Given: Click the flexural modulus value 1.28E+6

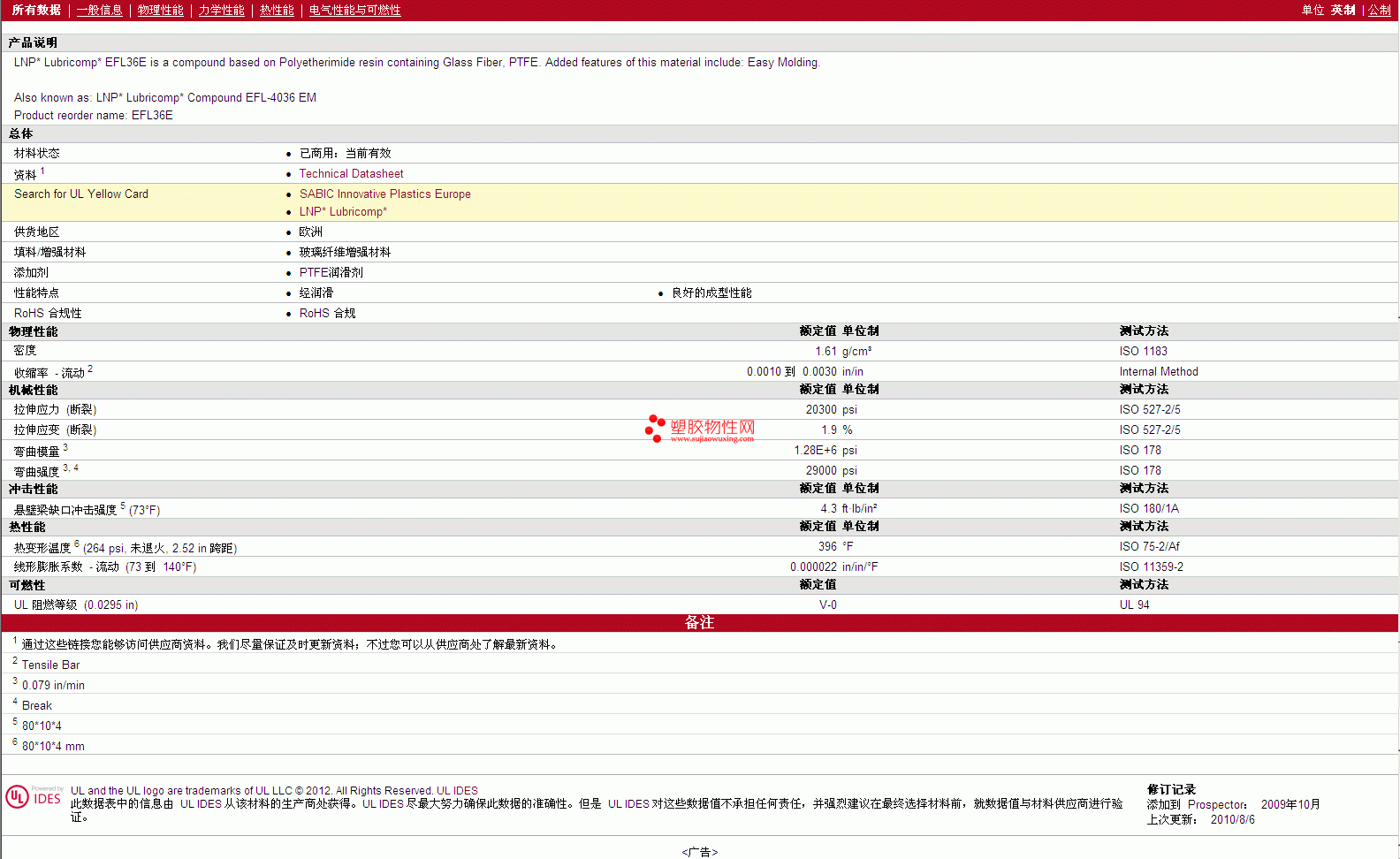Looking at the screenshot, I should coord(815,451).
